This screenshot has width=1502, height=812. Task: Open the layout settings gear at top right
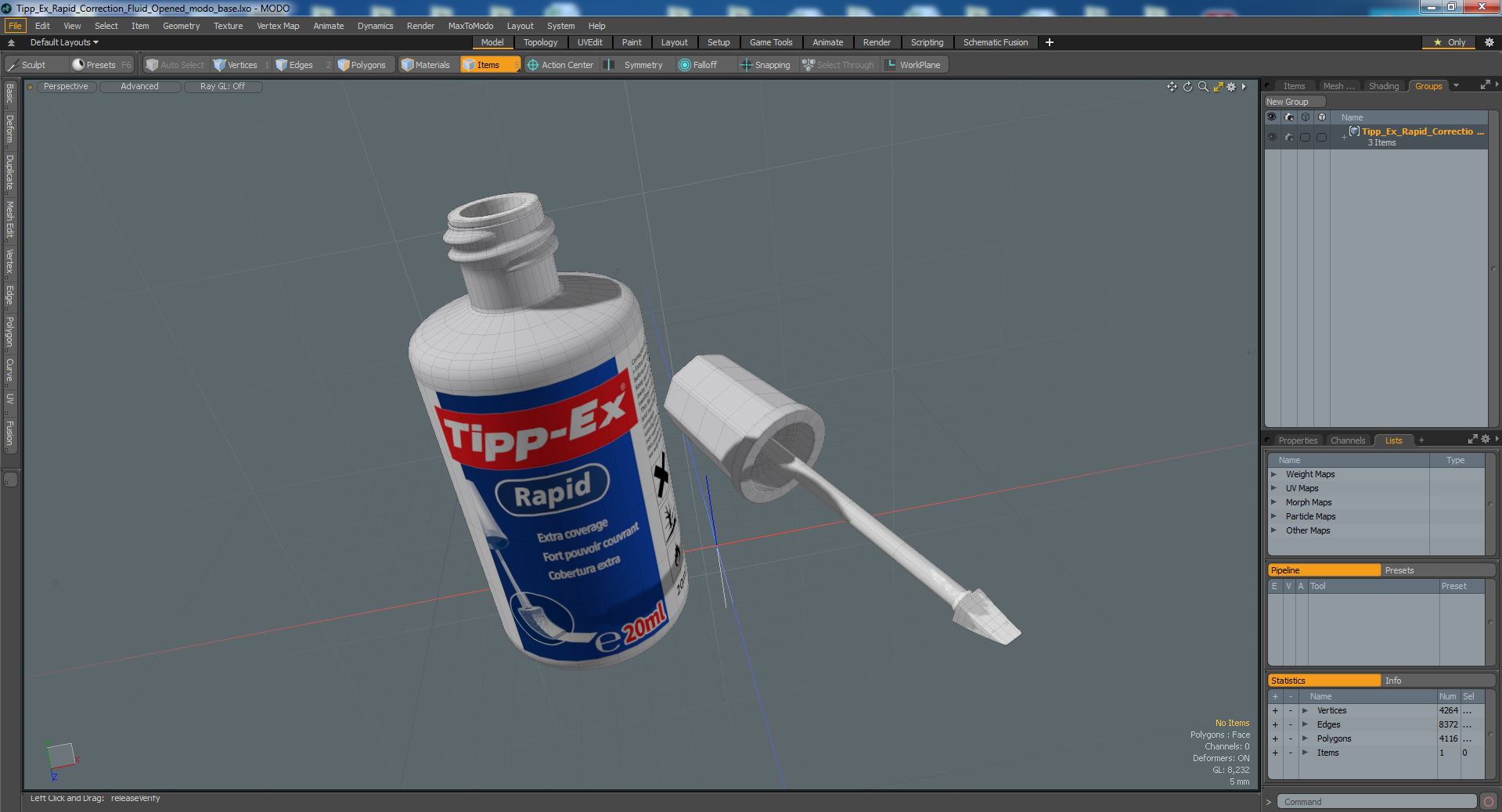[x=1489, y=42]
